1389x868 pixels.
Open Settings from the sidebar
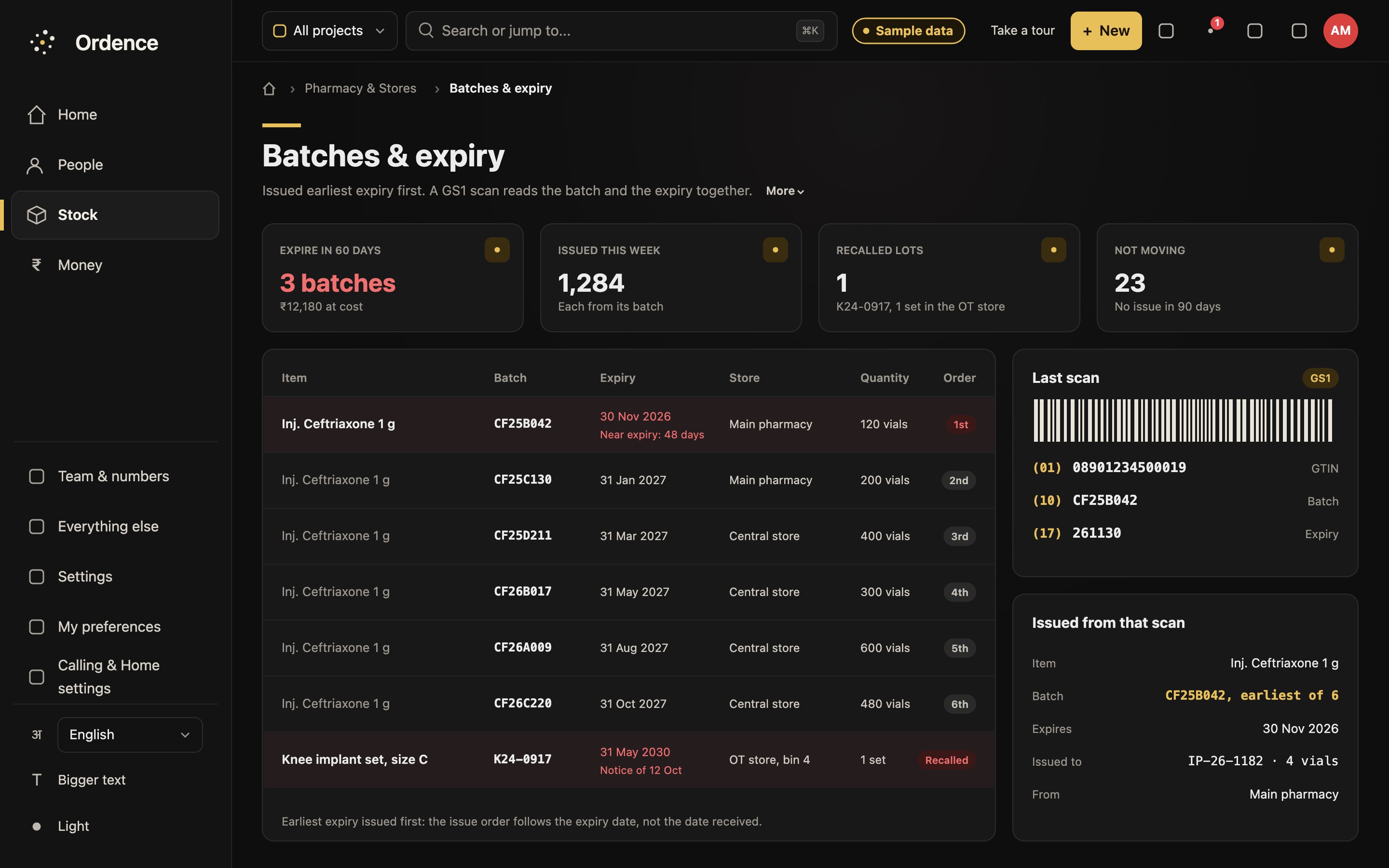click(115, 576)
